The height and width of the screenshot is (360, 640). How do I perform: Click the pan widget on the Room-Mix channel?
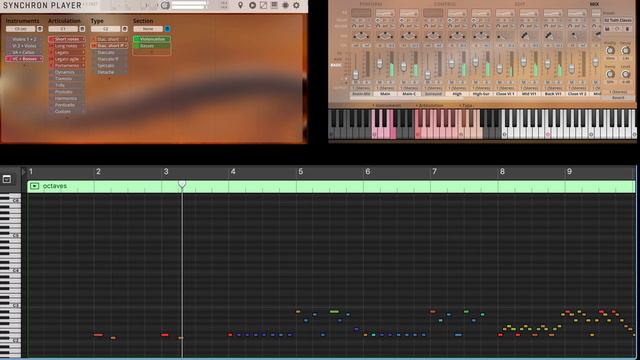pos(361,36)
